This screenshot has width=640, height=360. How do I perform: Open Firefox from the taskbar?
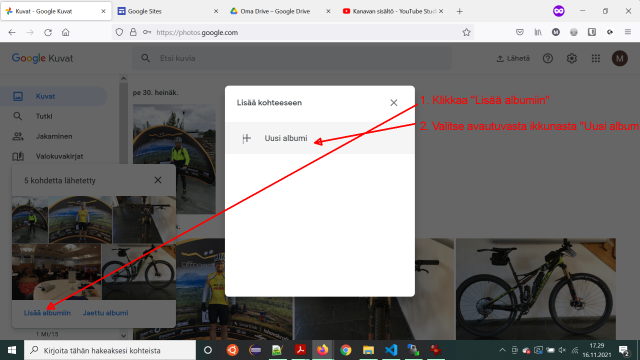[x=322, y=350]
